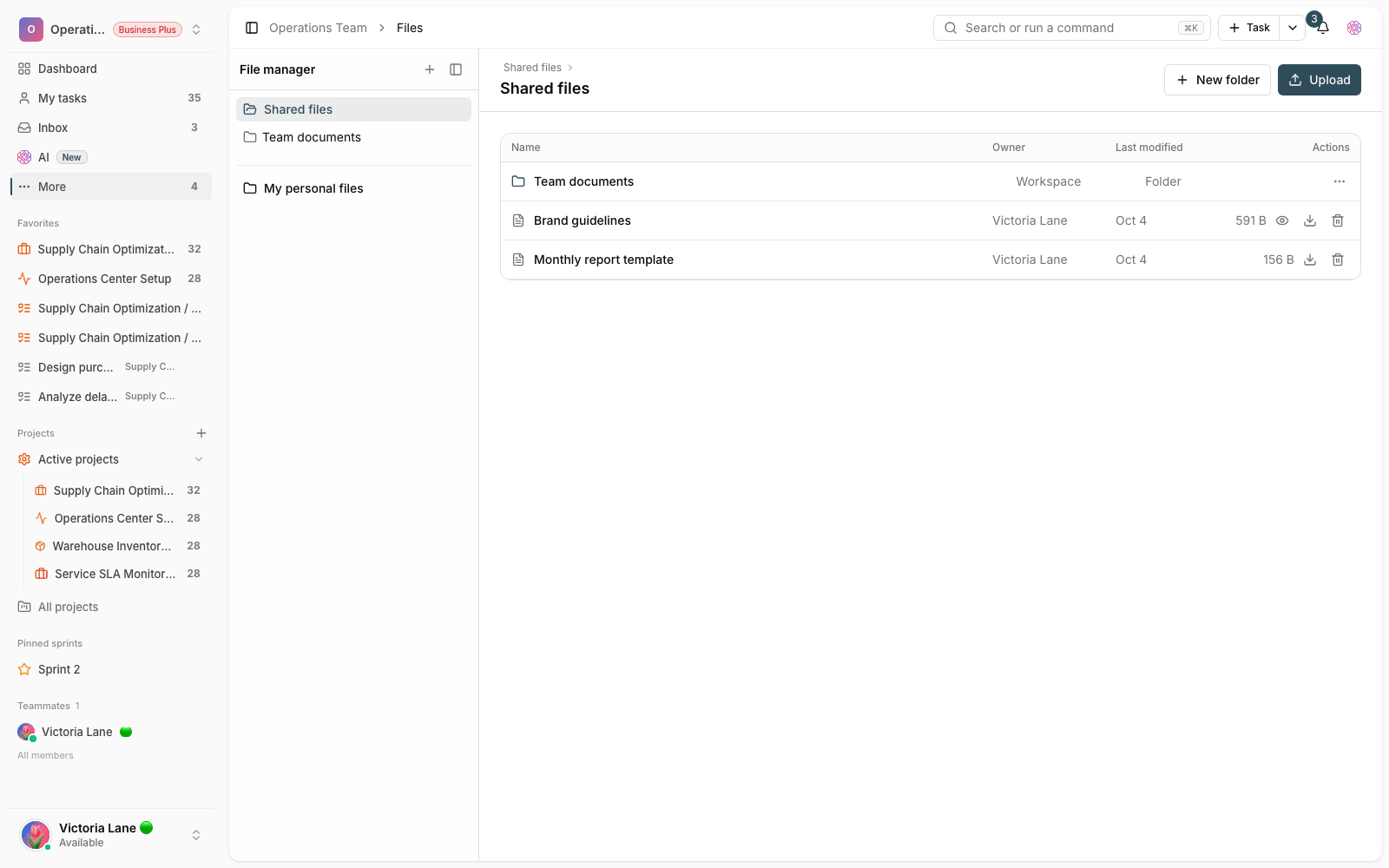The image size is (1389, 868).
Task: Open the All members link
Action: pyautogui.click(x=45, y=755)
